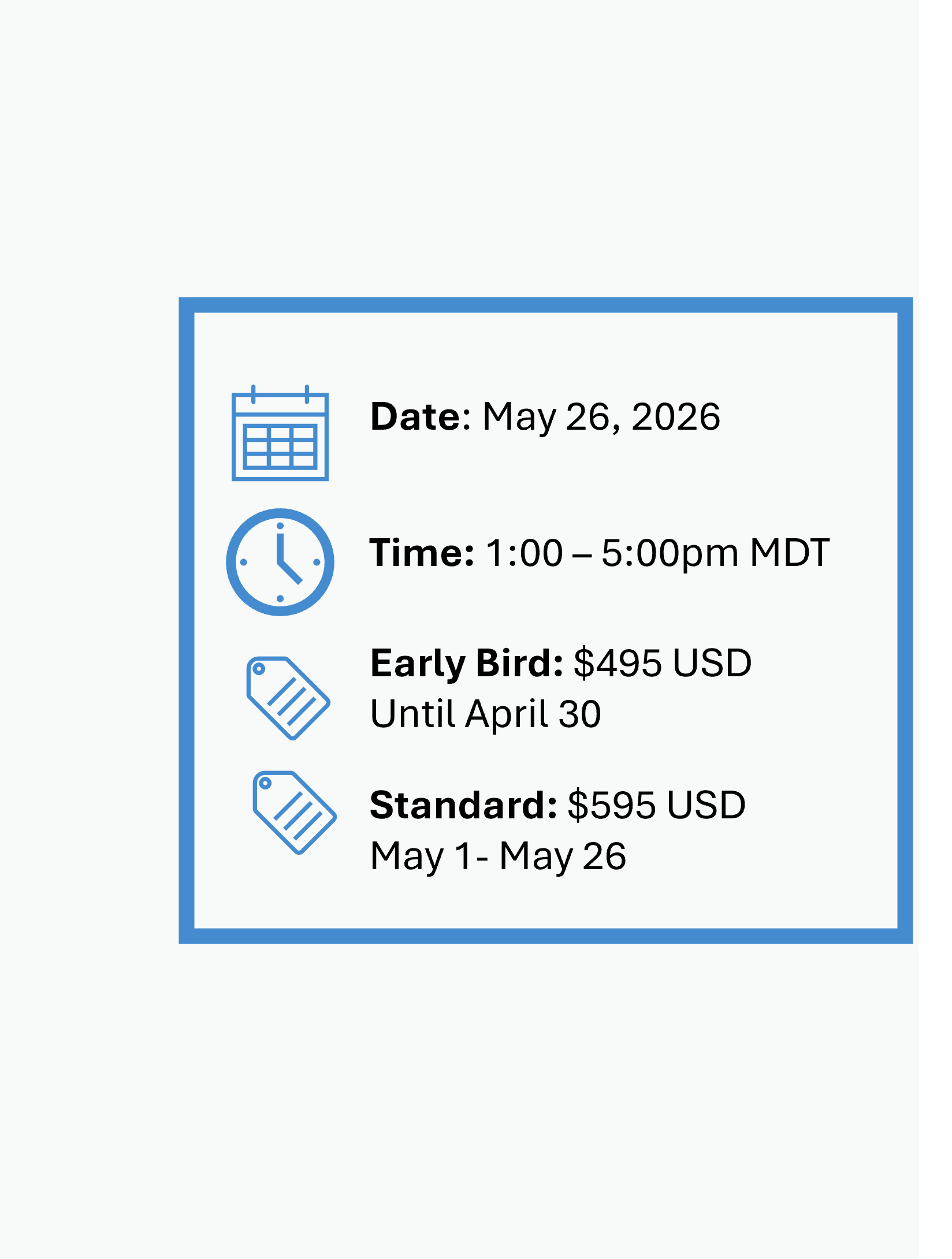Viewport: 952px width, 1259px height.
Task: Click the "May 1- May 26" date range
Action: 498,856
